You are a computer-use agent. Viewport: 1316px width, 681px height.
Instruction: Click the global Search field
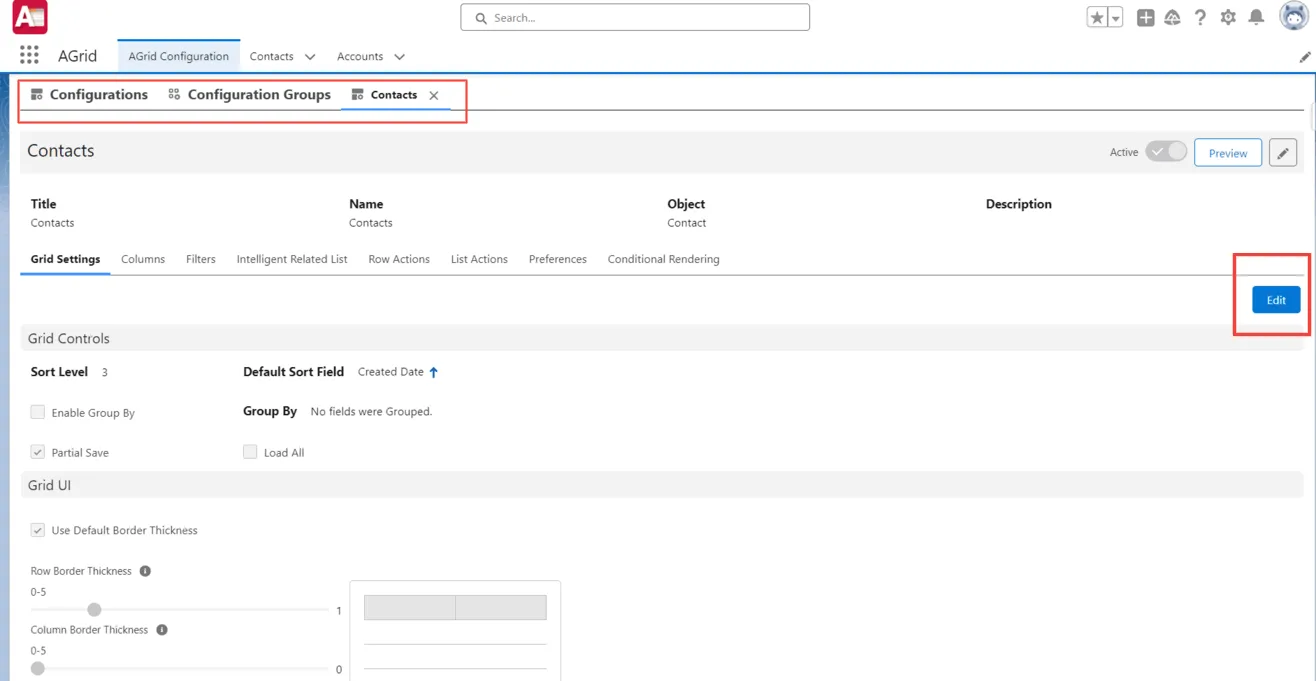pyautogui.click(x=635, y=18)
